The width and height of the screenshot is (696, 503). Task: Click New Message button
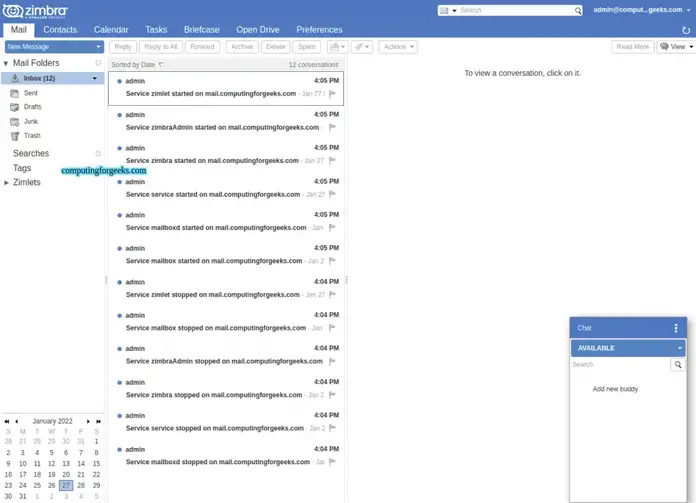[x=49, y=47]
